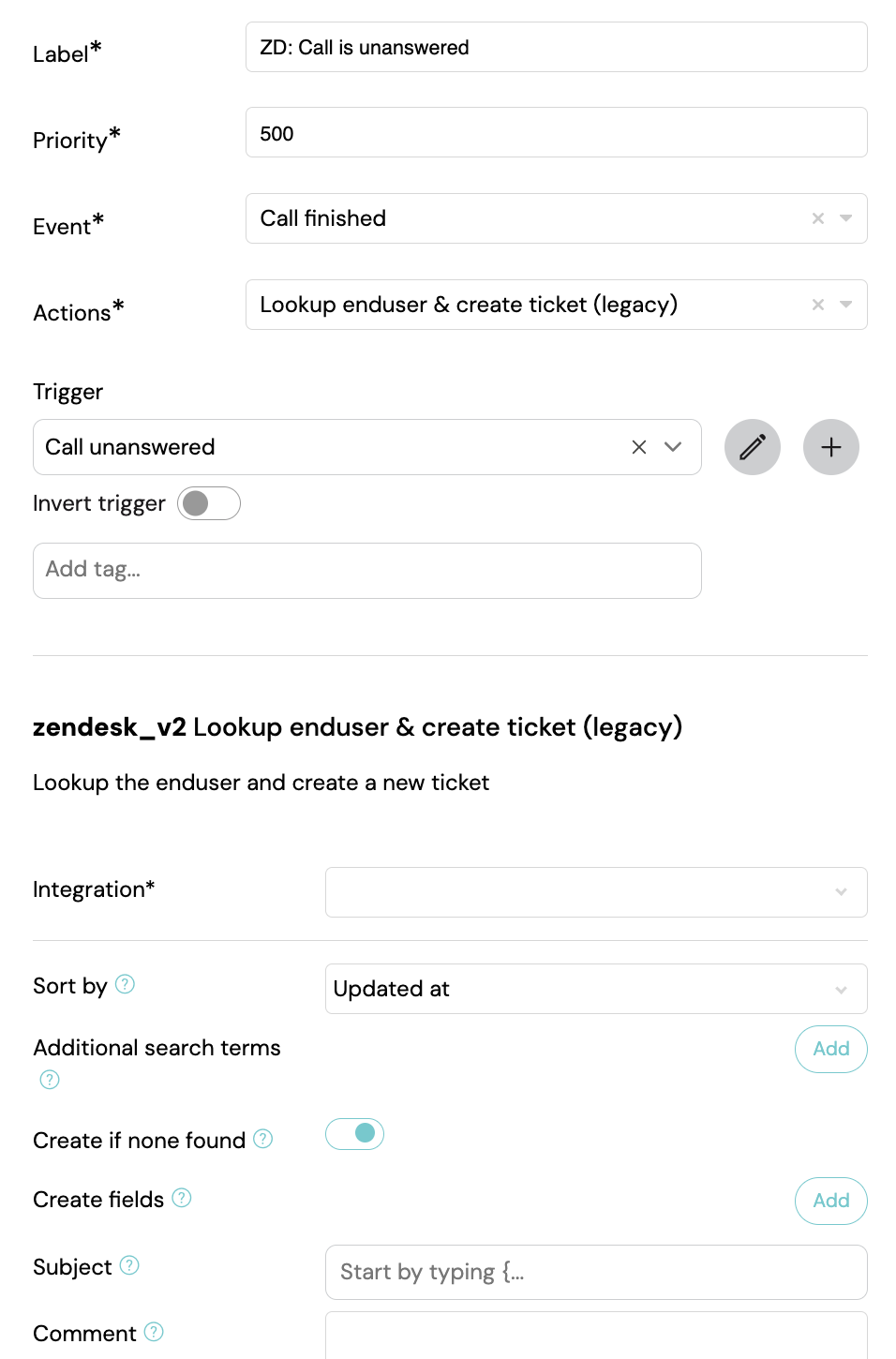Click the help icon beside Create if none found

point(261,1140)
